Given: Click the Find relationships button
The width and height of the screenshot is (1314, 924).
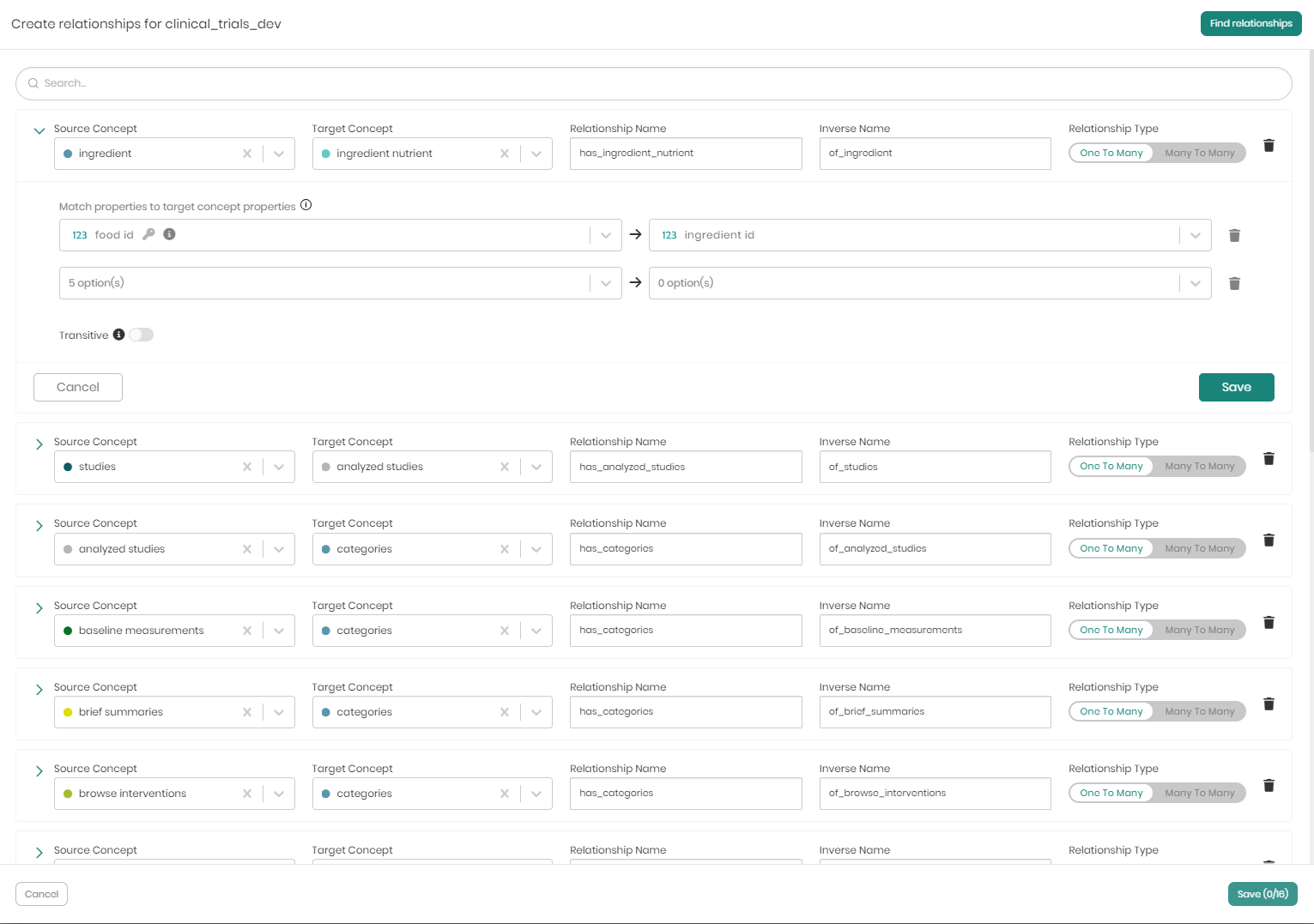Looking at the screenshot, I should pyautogui.click(x=1250, y=23).
